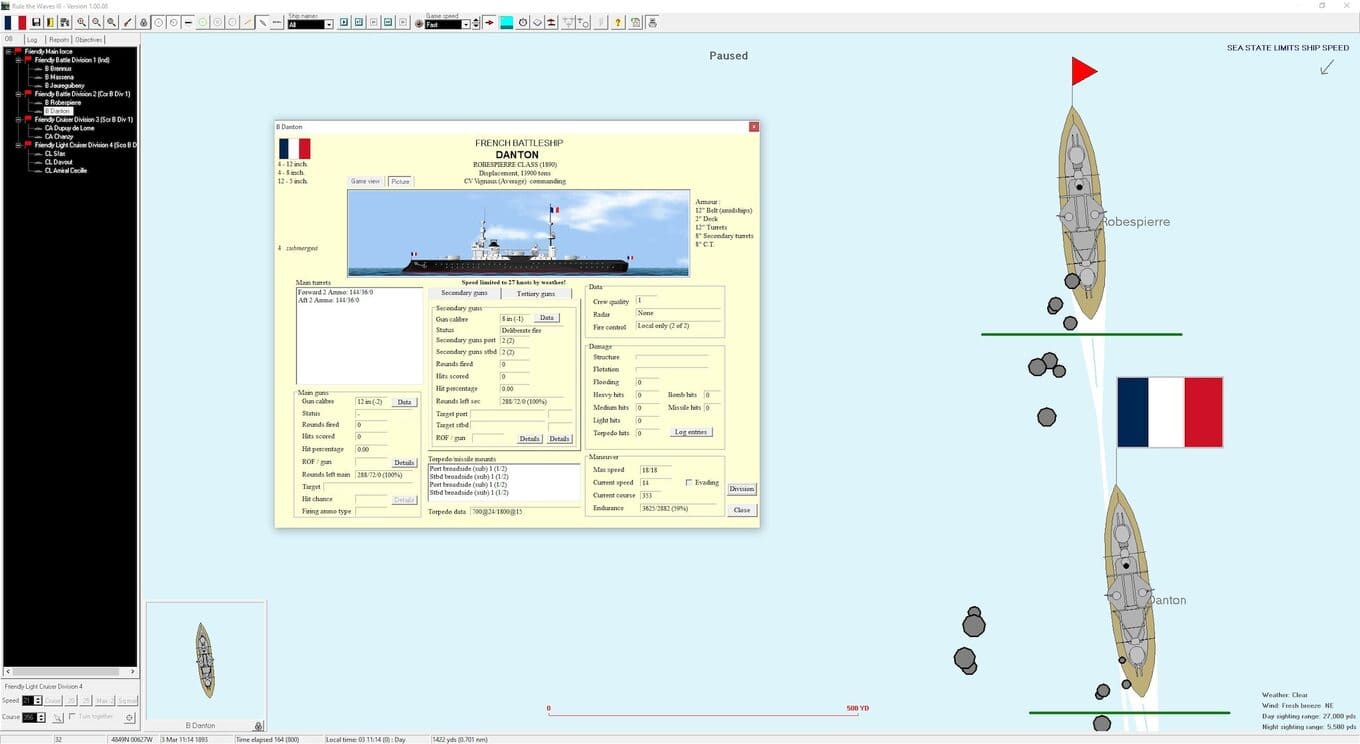Switch to the Picture view tab
This screenshot has width=1360, height=744.
(x=400, y=181)
